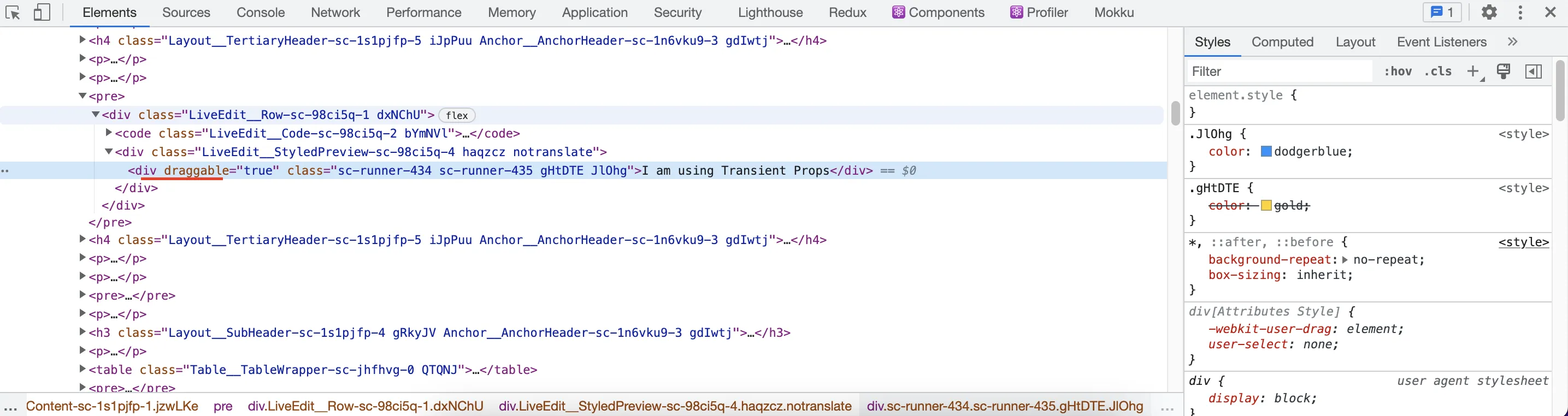Click the DOM tree vertical scrollbar thumb

click(x=1175, y=113)
